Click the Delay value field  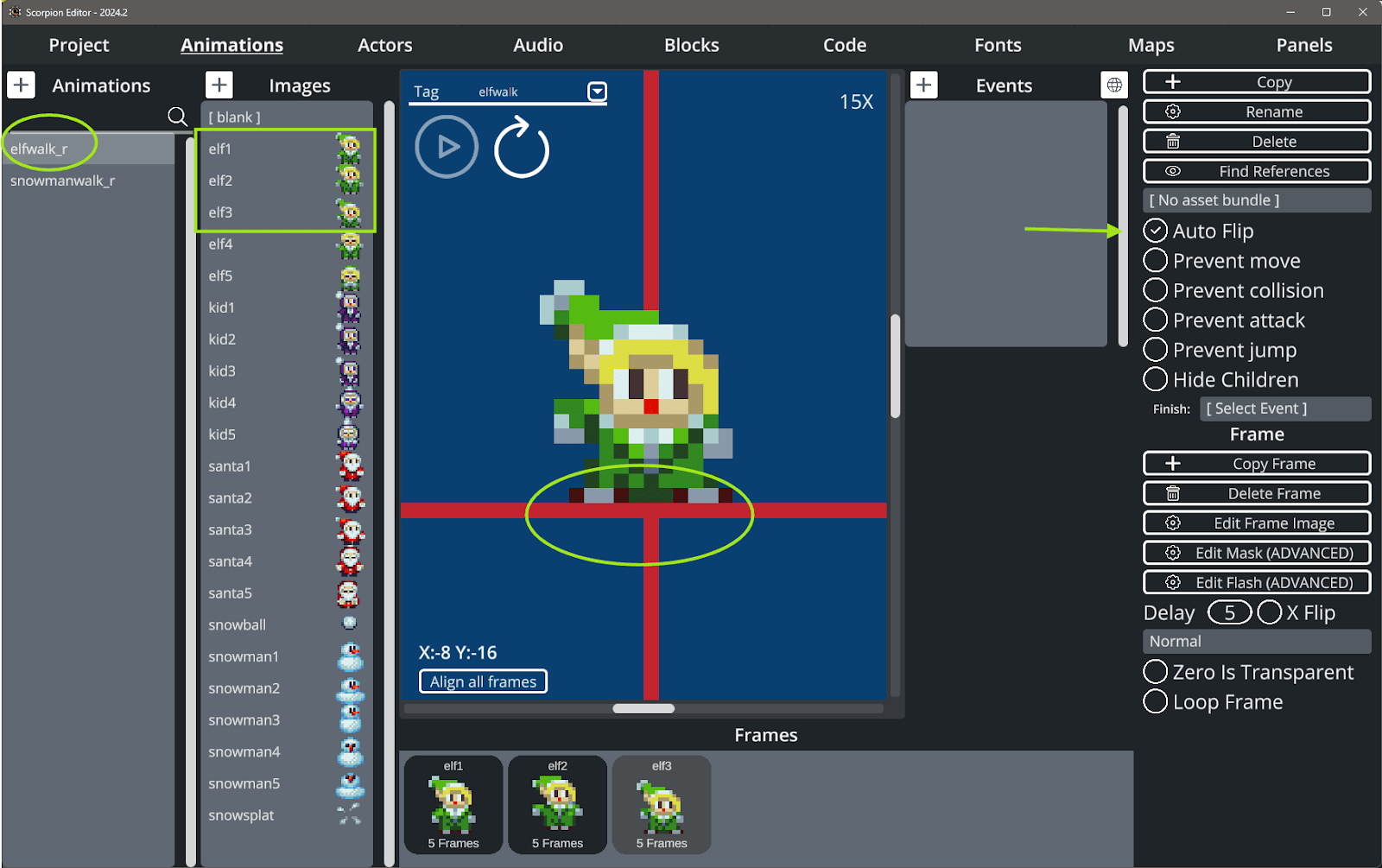[1229, 612]
